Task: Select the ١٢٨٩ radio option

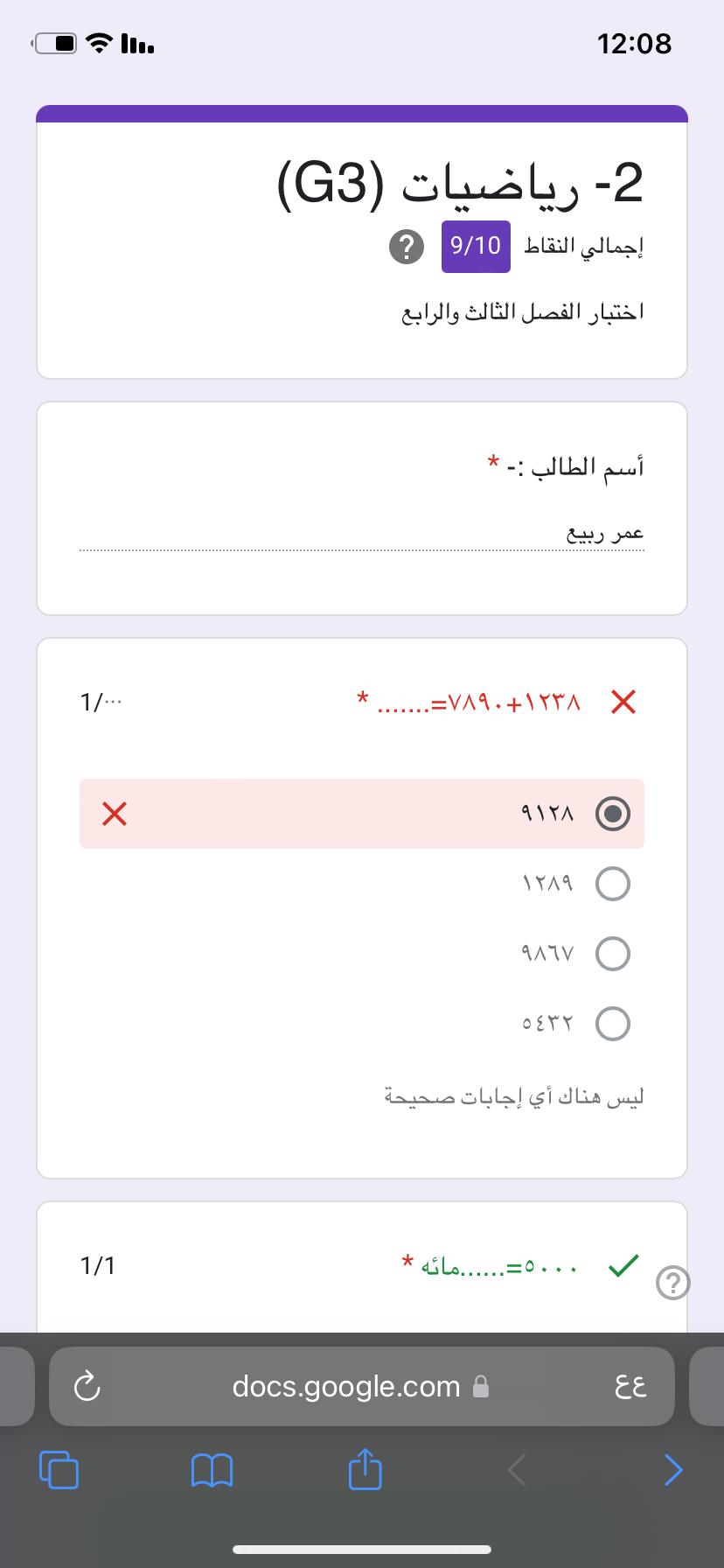Action: (x=612, y=884)
